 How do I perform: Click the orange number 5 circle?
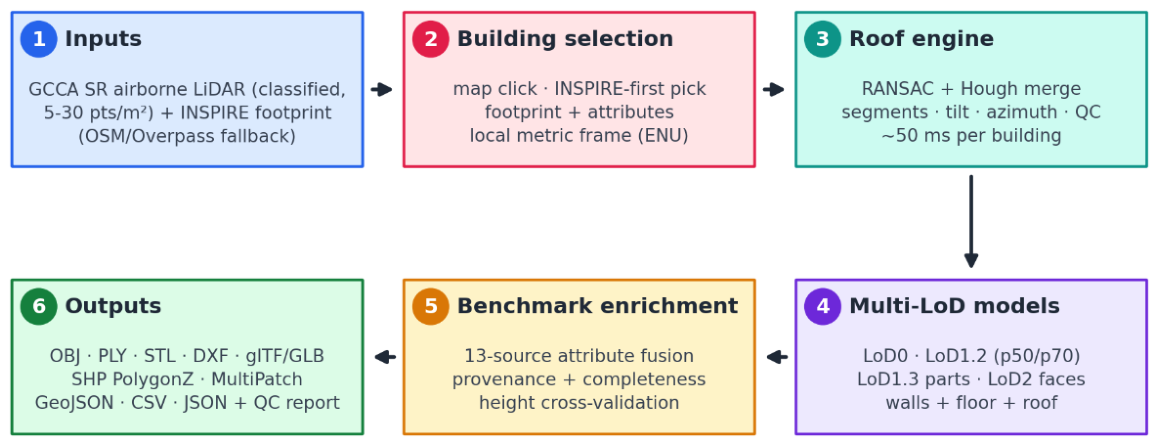431,306
